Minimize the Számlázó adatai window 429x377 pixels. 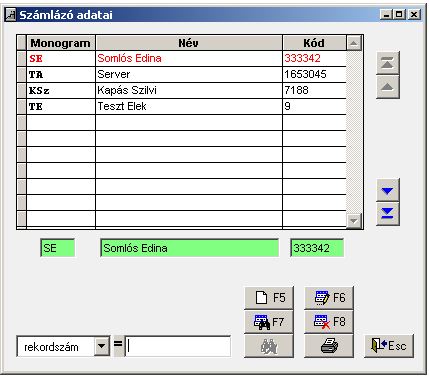tap(386, 14)
